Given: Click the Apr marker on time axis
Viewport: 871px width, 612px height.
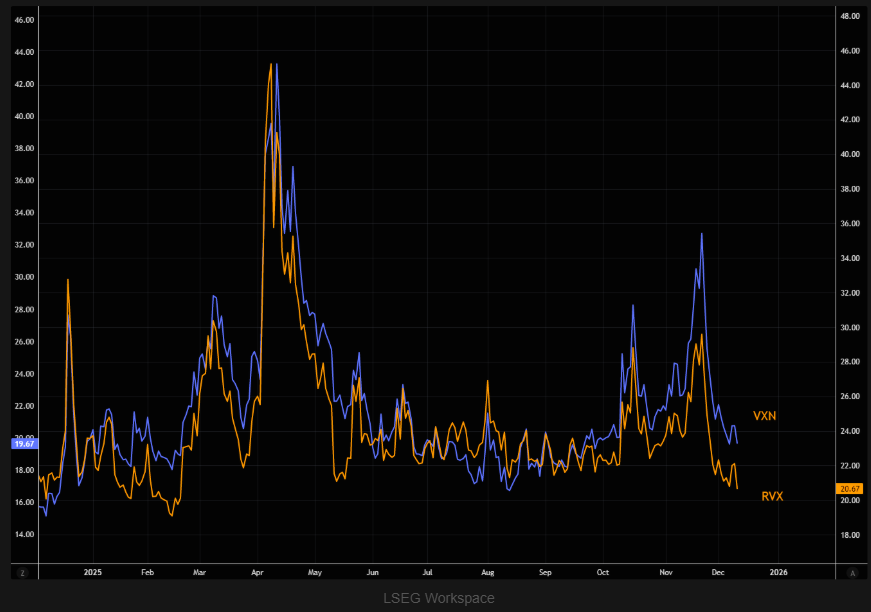Looking at the screenshot, I should (257, 572).
